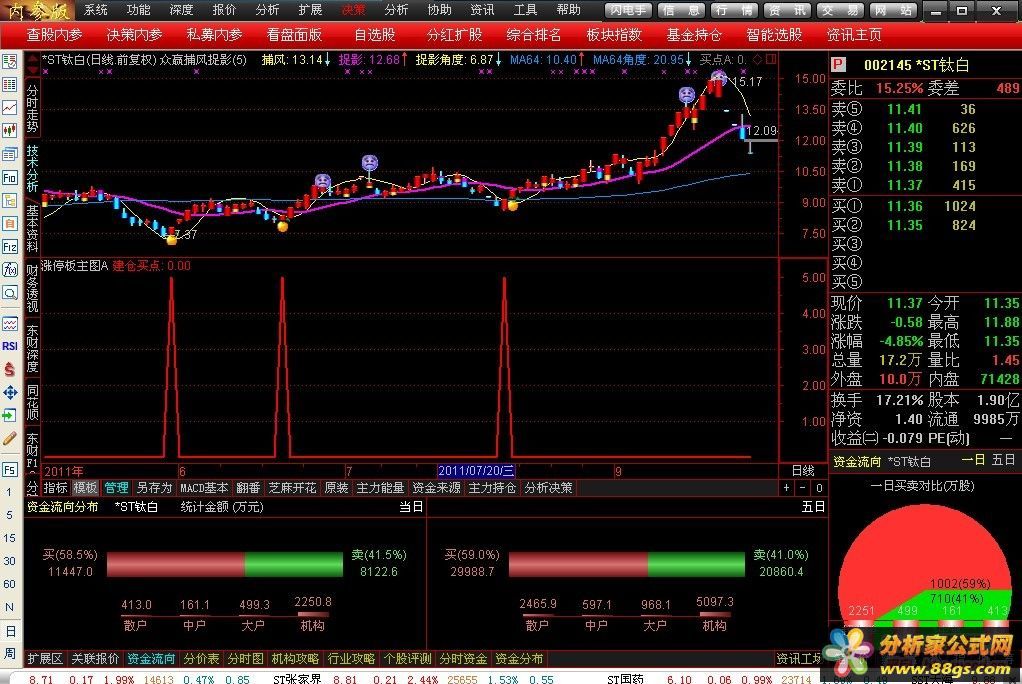The height and width of the screenshot is (684, 1022).
Task: Click the intraday line chart icon
Action: (10, 108)
